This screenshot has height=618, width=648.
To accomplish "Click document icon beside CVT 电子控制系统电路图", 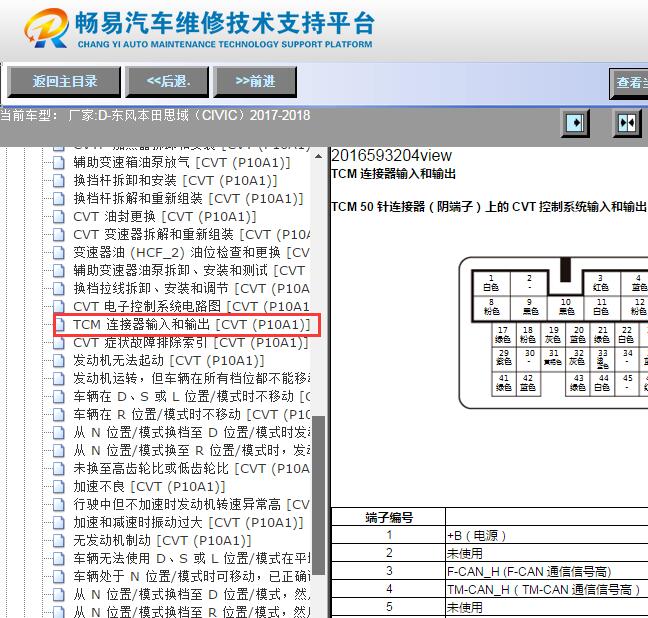I will tap(59, 307).
